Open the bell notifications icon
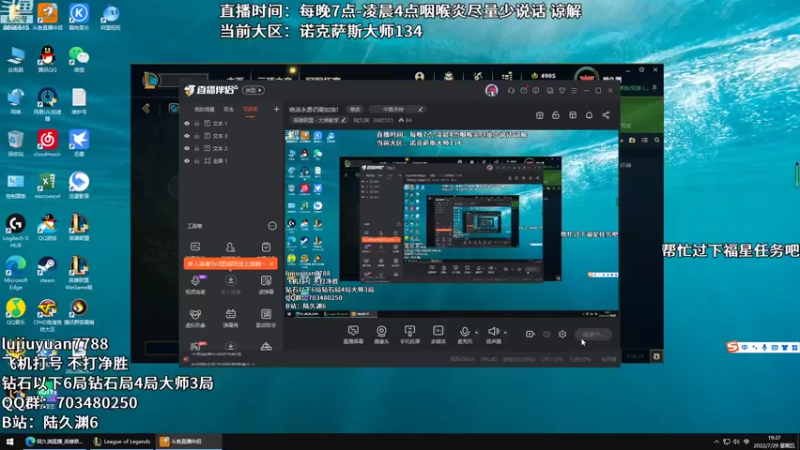 (589, 115)
